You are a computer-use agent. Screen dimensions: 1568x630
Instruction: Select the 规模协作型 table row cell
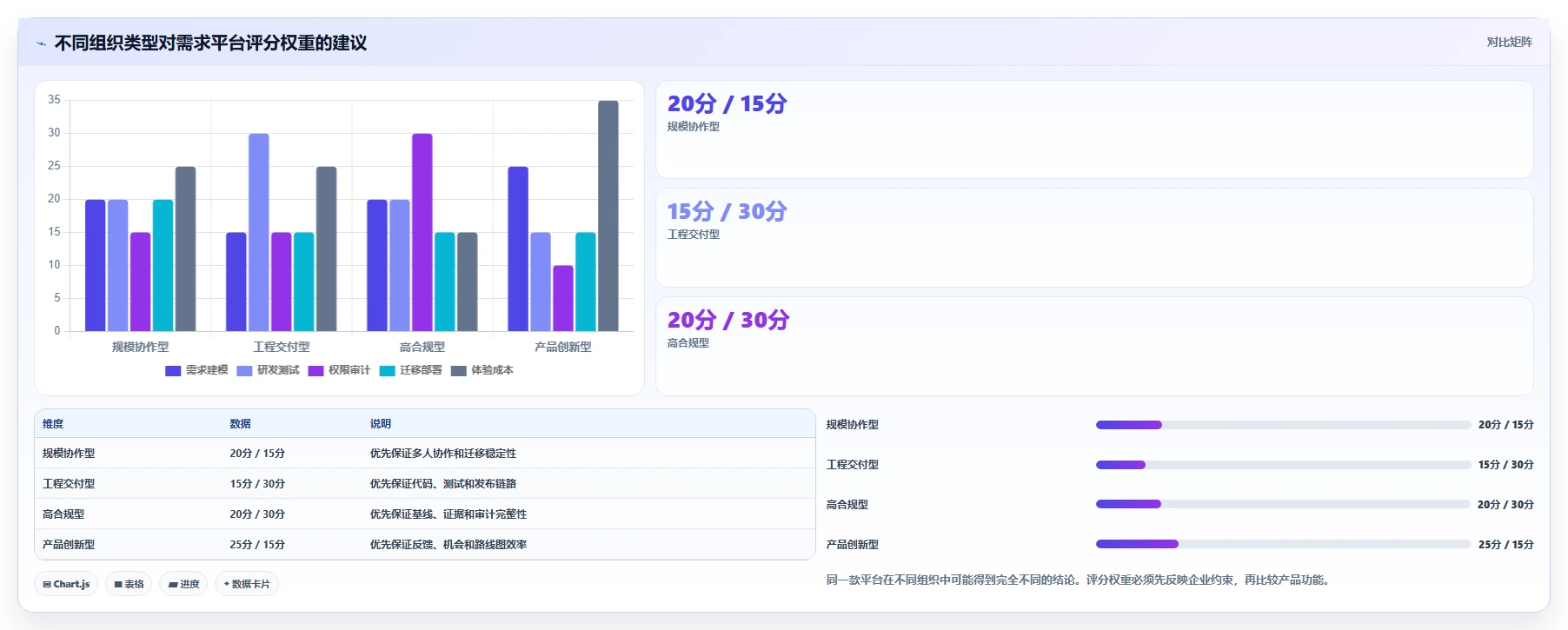coord(69,454)
